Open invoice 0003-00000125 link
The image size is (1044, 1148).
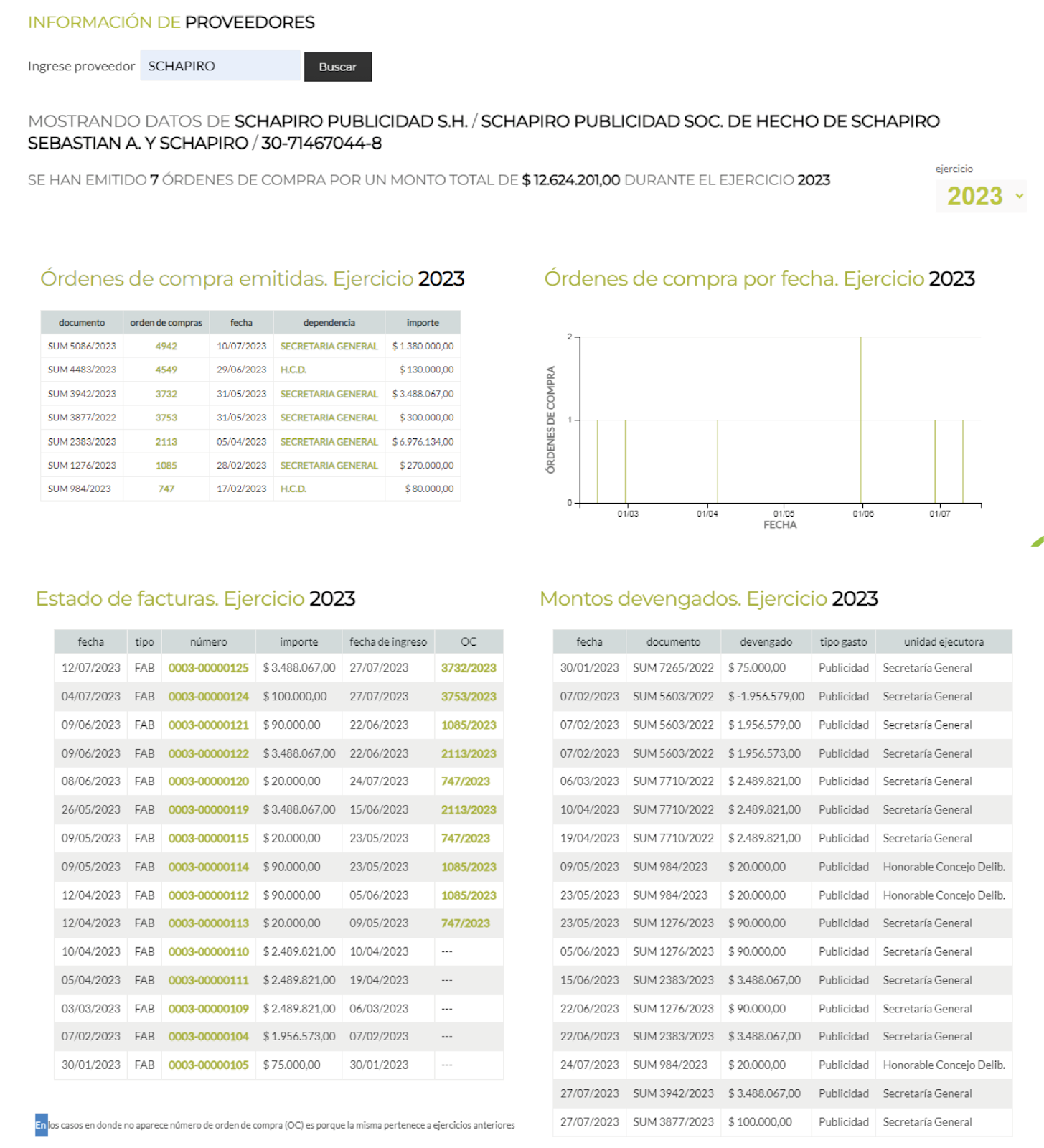[208, 668]
